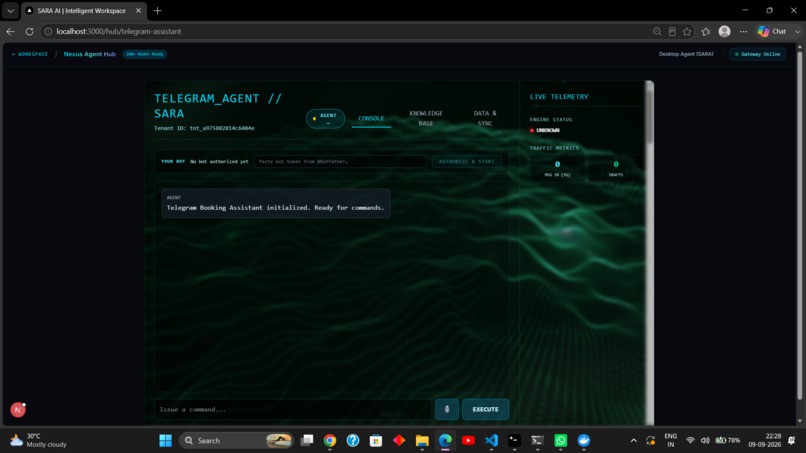This screenshot has width=806, height=453.
Task: Click the browser address bar URL
Action: pos(119,31)
